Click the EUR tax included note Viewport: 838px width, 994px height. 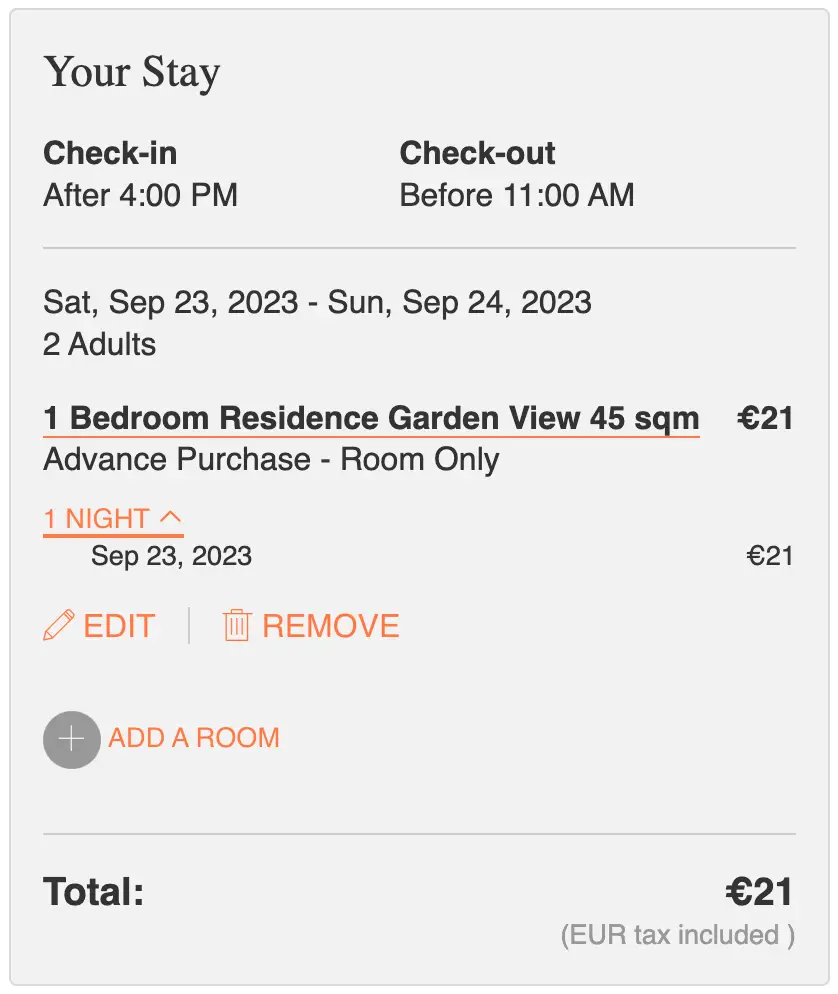tap(677, 936)
